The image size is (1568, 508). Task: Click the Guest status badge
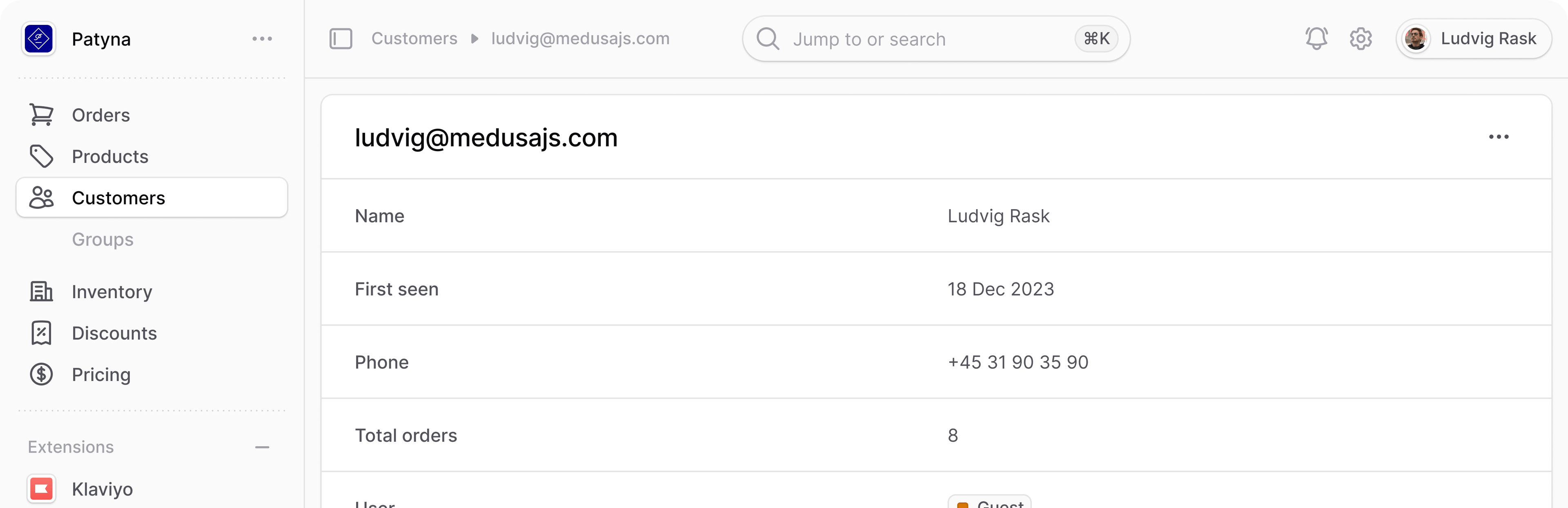[x=990, y=503]
